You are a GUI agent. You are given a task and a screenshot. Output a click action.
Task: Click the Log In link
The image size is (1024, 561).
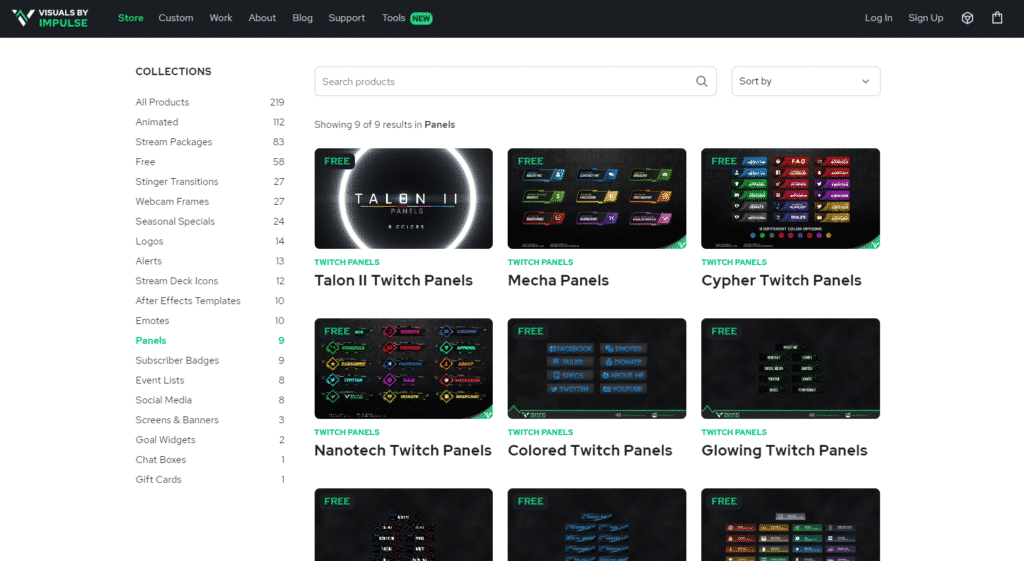pyautogui.click(x=878, y=18)
